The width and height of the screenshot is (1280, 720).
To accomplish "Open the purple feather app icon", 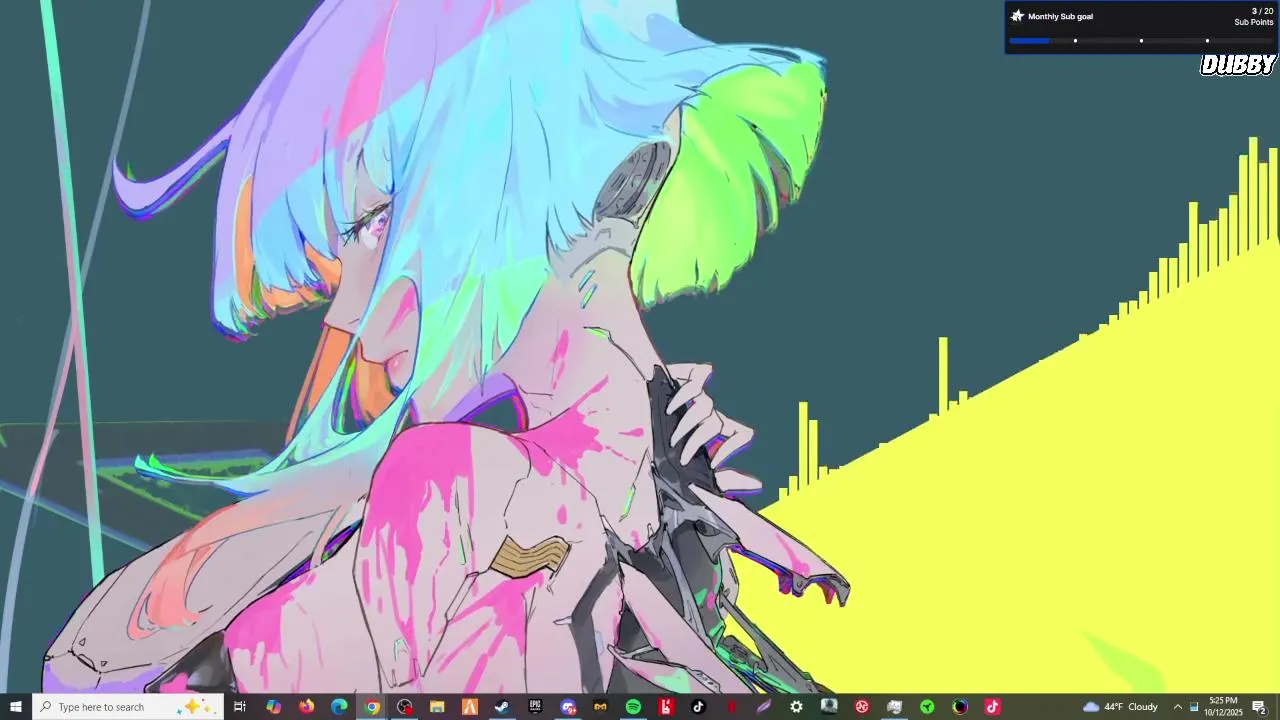I will [x=764, y=707].
